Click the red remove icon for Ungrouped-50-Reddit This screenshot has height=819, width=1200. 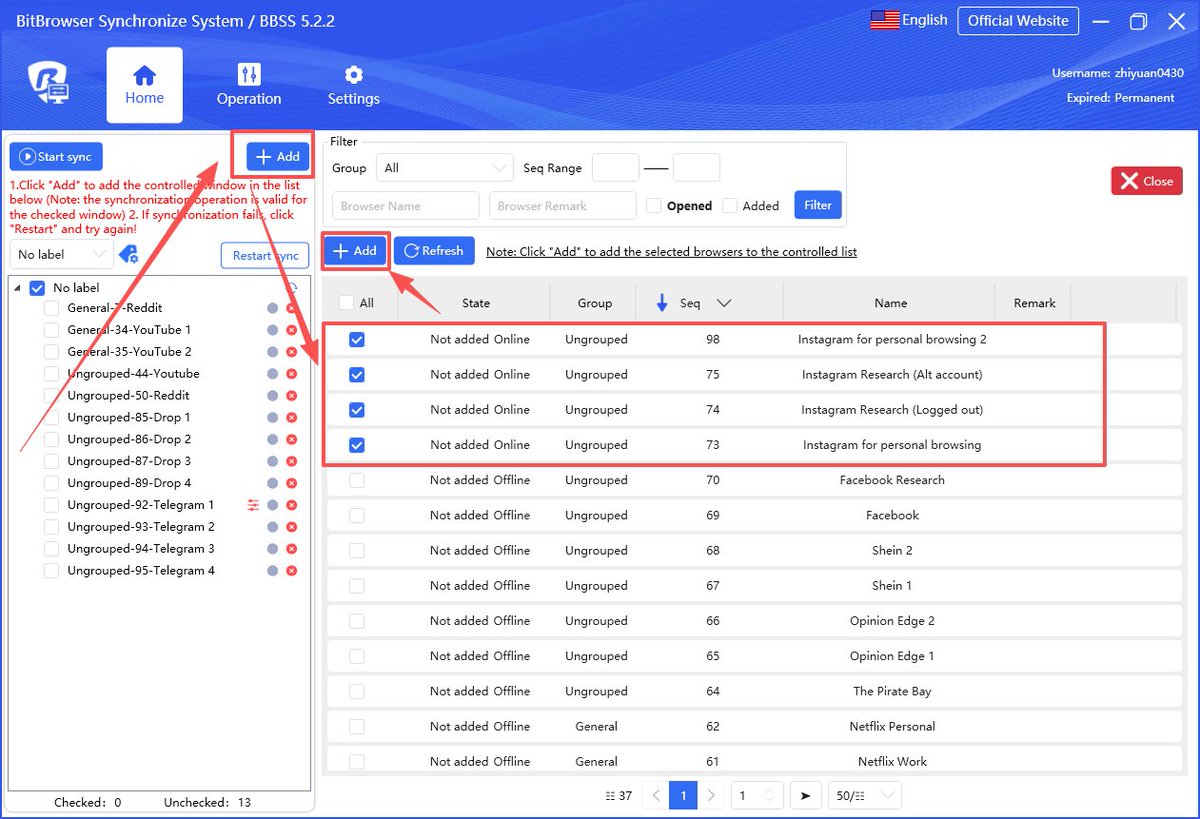292,396
